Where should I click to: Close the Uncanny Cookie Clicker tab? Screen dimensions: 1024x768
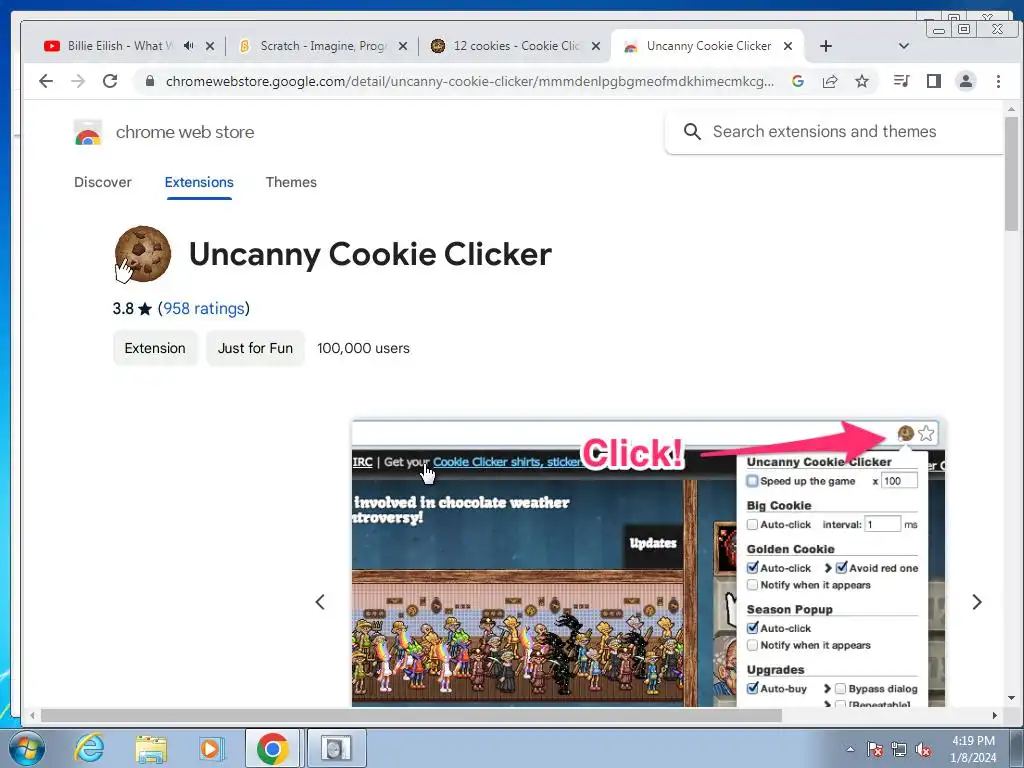[x=788, y=46]
